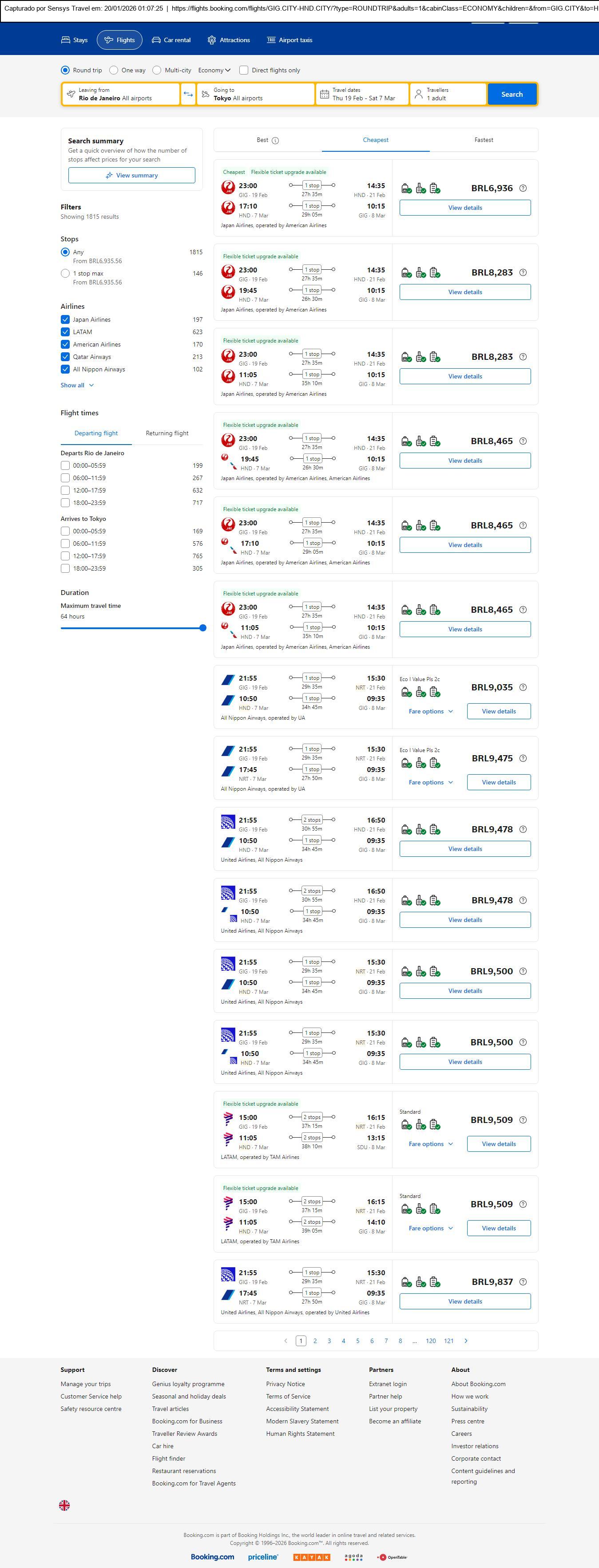Image resolution: width=599 pixels, height=1568 pixels.
Task: Click the info icon next to Best tab
Action: pyautogui.click(x=275, y=141)
